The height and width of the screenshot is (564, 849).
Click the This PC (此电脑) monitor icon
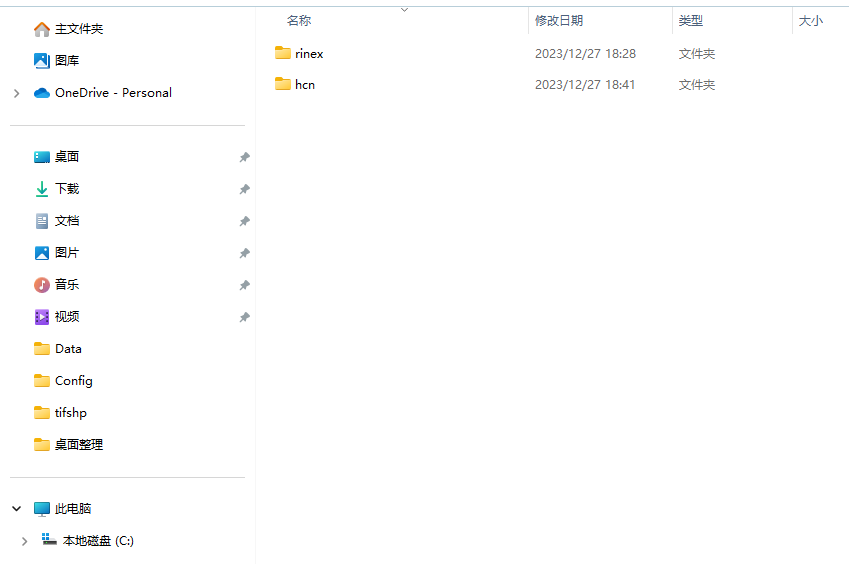tap(42, 509)
